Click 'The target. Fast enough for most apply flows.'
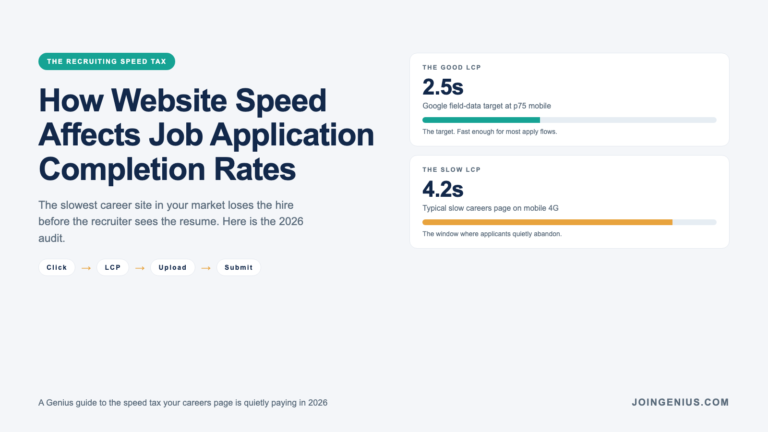 (489, 132)
